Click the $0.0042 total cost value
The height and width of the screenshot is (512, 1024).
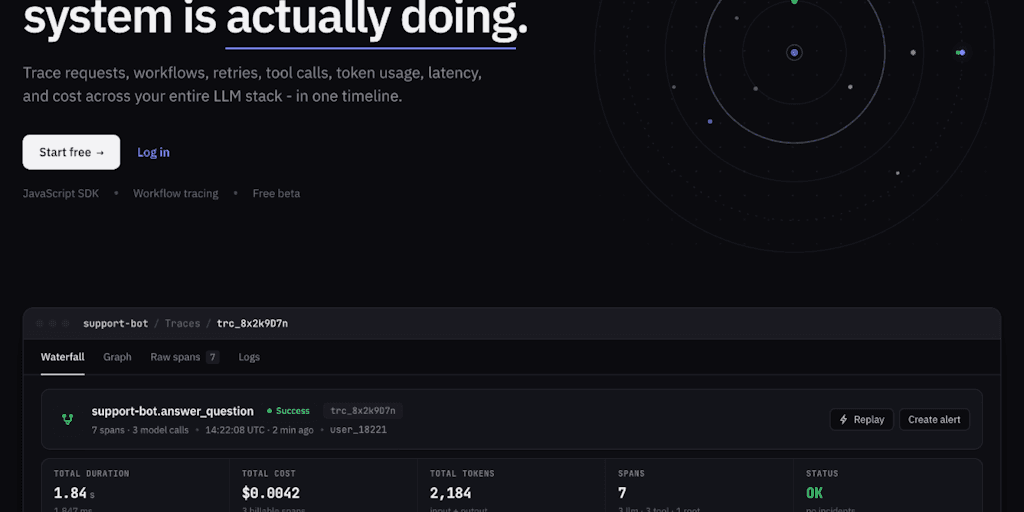(x=270, y=493)
